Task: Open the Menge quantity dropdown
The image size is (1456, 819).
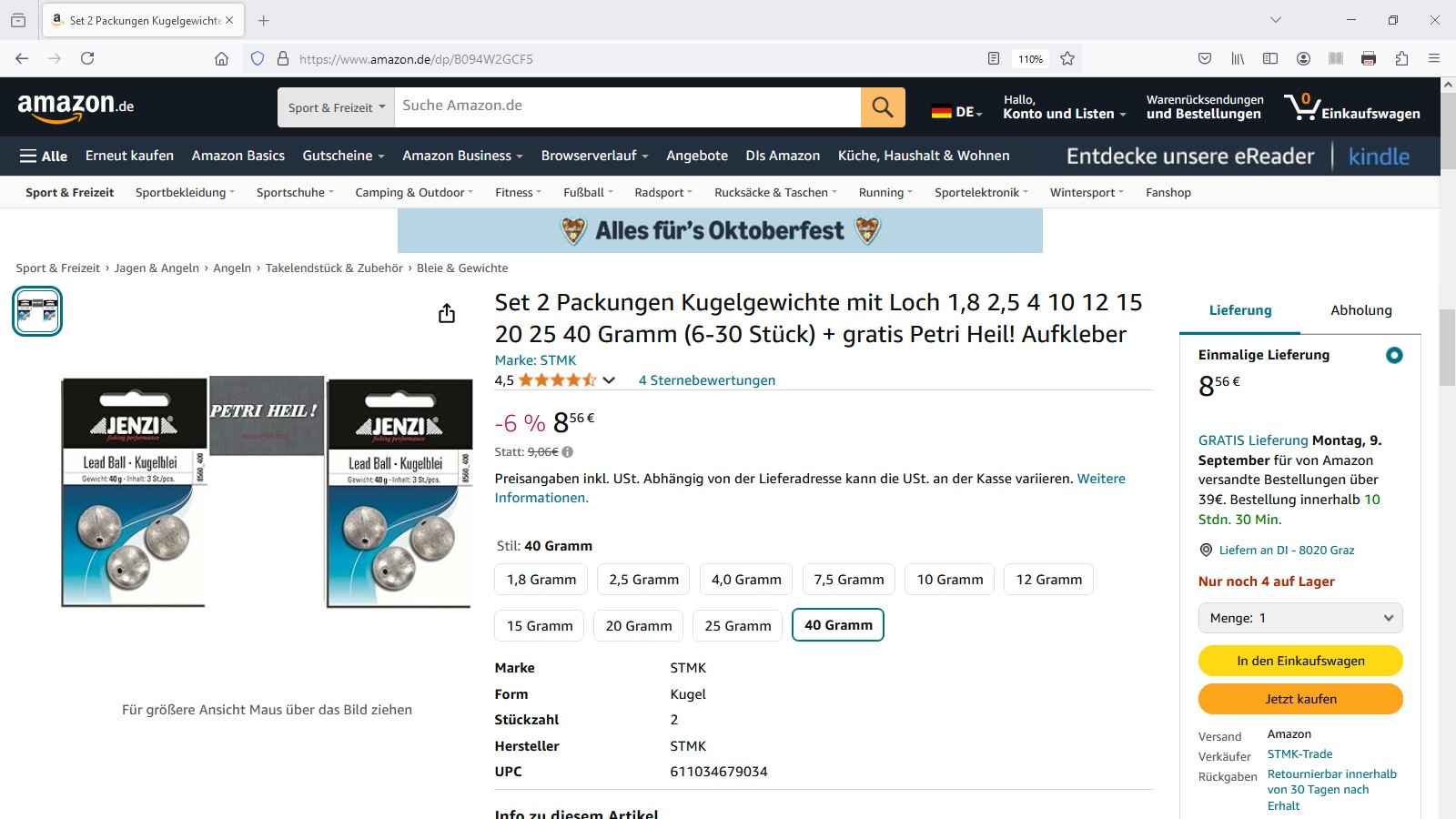Action: point(1300,618)
